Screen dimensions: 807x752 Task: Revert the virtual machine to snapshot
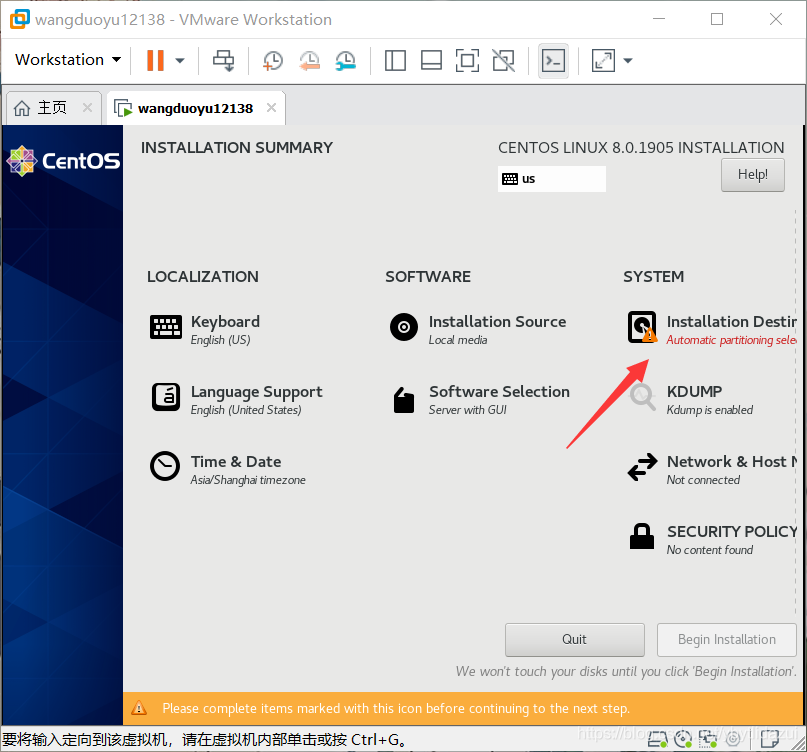coord(309,60)
